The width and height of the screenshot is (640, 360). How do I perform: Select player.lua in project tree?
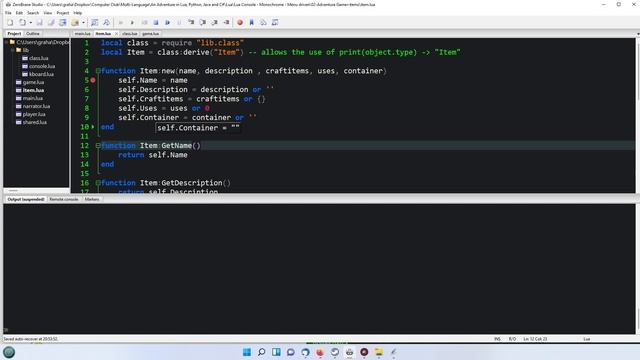click(x=34, y=114)
